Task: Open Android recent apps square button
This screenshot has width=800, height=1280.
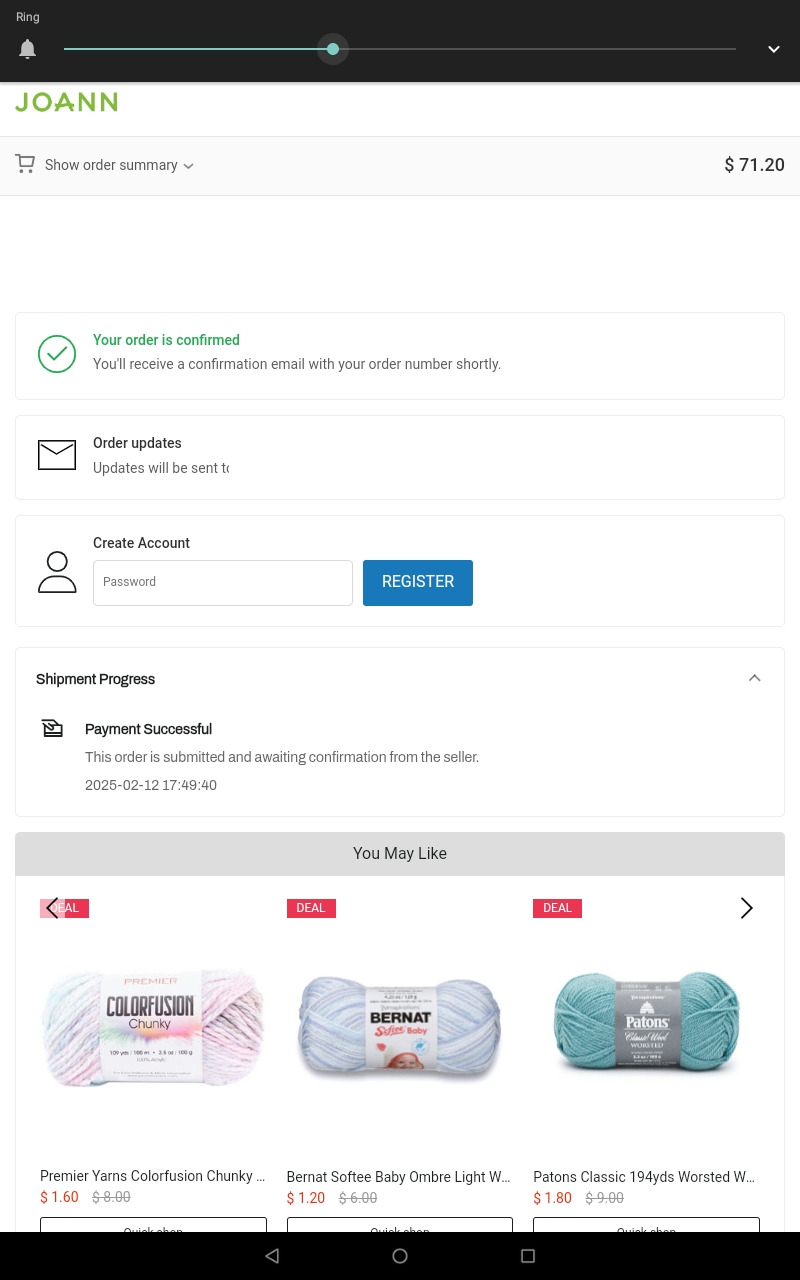Action: tap(528, 1256)
